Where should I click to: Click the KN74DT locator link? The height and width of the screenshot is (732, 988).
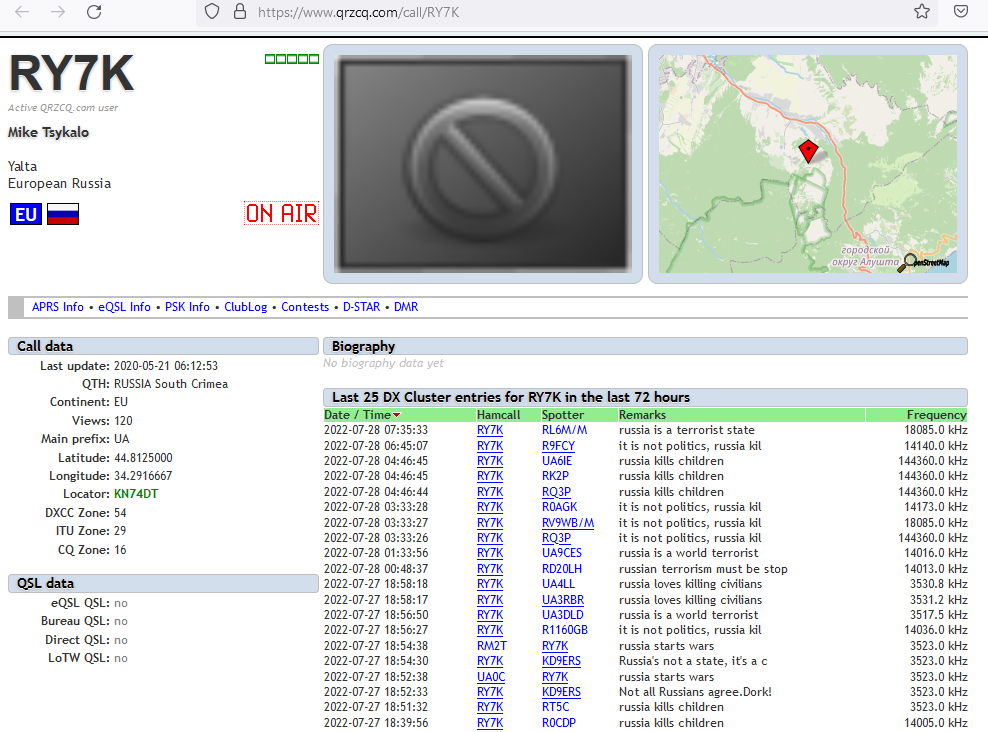point(136,494)
